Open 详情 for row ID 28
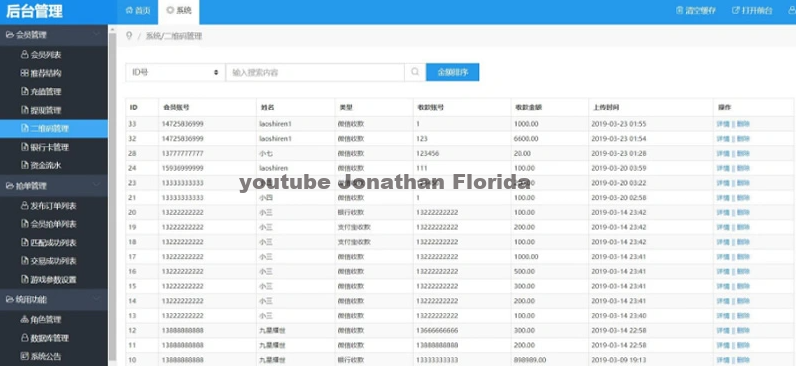Viewport: 796px width, 366px height. click(x=723, y=153)
